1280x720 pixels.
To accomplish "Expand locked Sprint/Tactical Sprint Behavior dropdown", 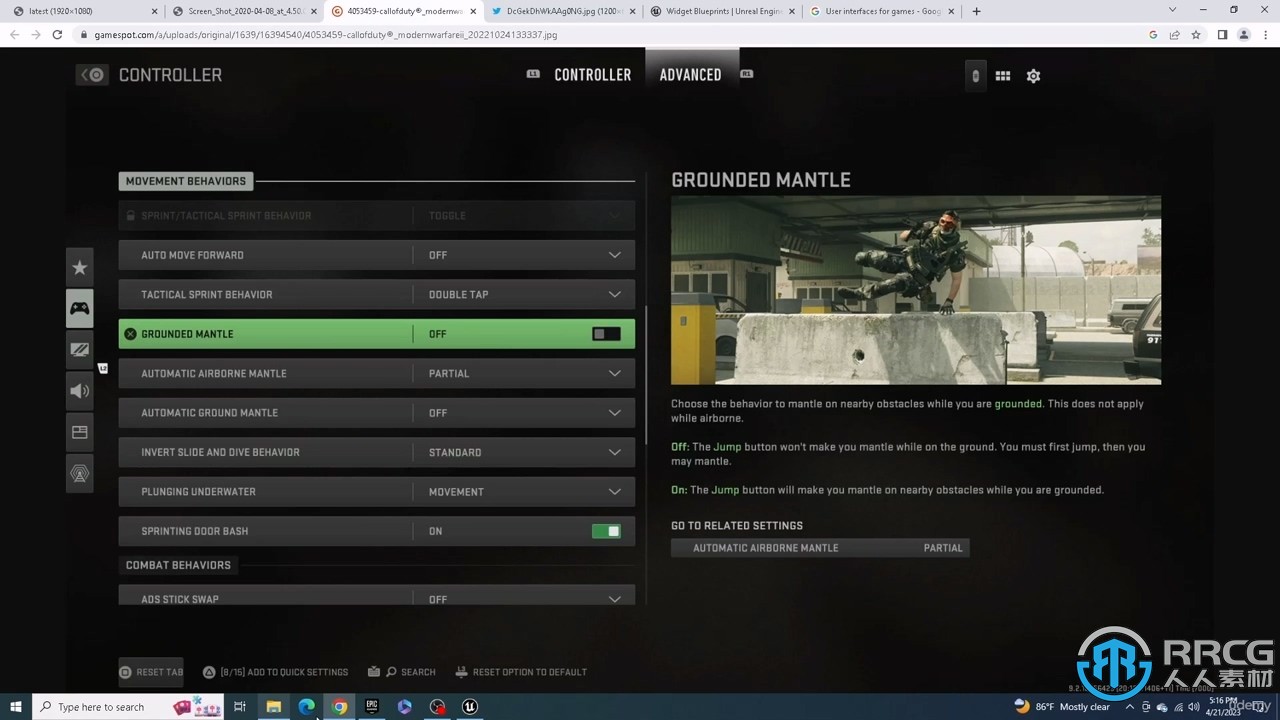I will 615,215.
